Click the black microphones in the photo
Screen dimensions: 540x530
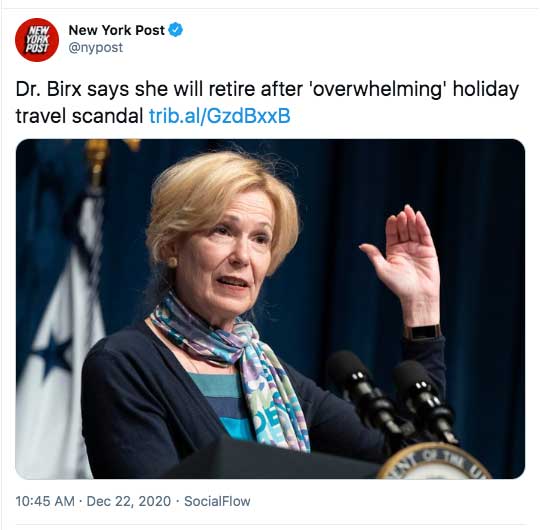tap(389, 396)
